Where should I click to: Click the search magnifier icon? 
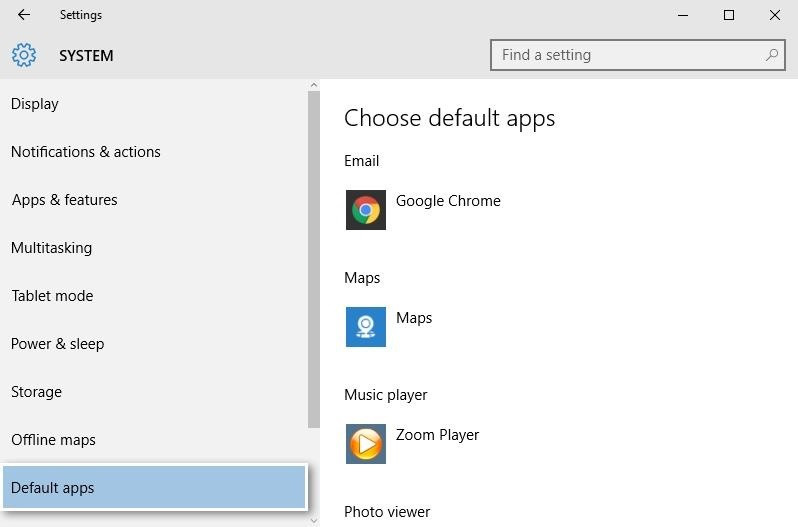pos(771,55)
